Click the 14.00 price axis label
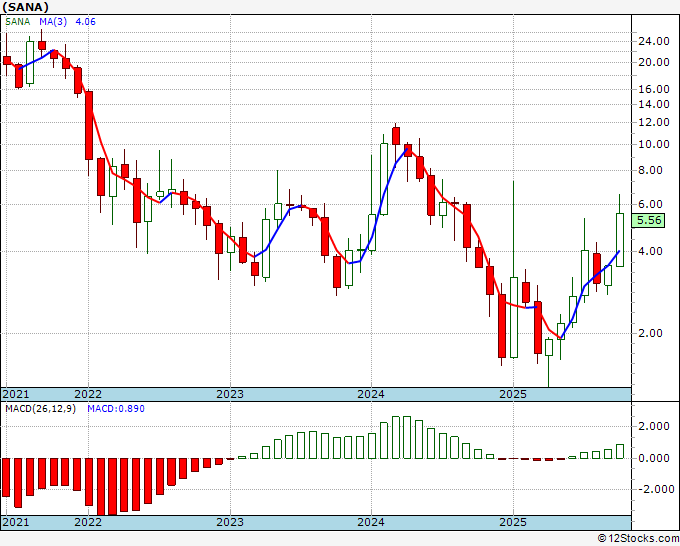This screenshot has height=546, width=680. (x=654, y=104)
